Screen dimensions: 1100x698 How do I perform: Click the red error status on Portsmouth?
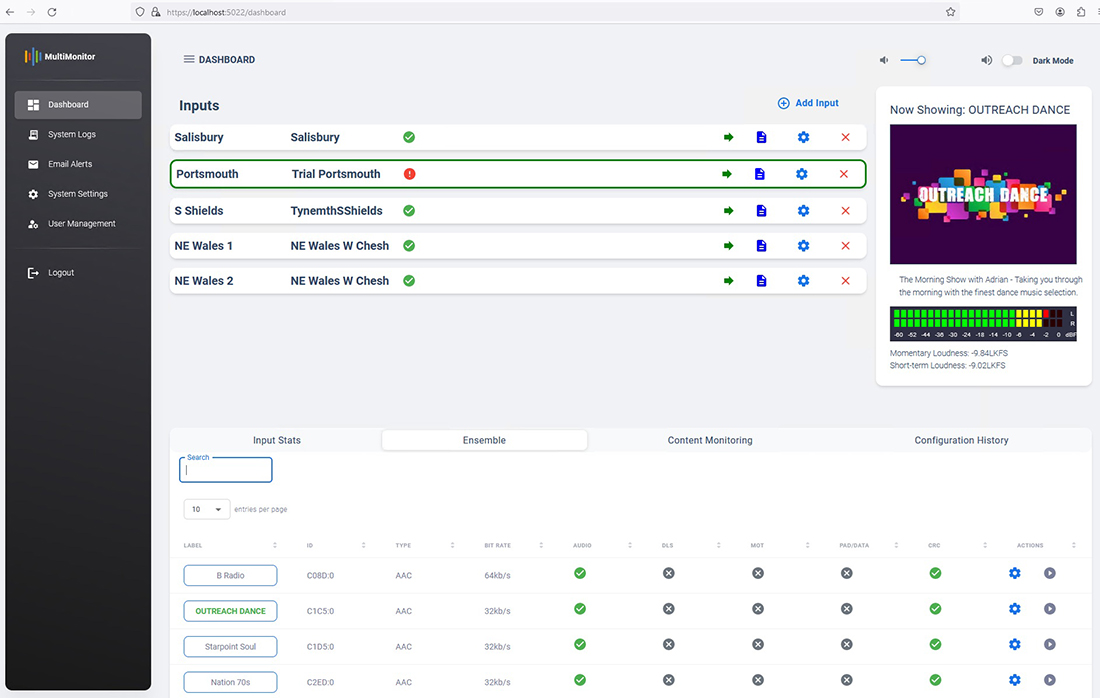(409, 174)
